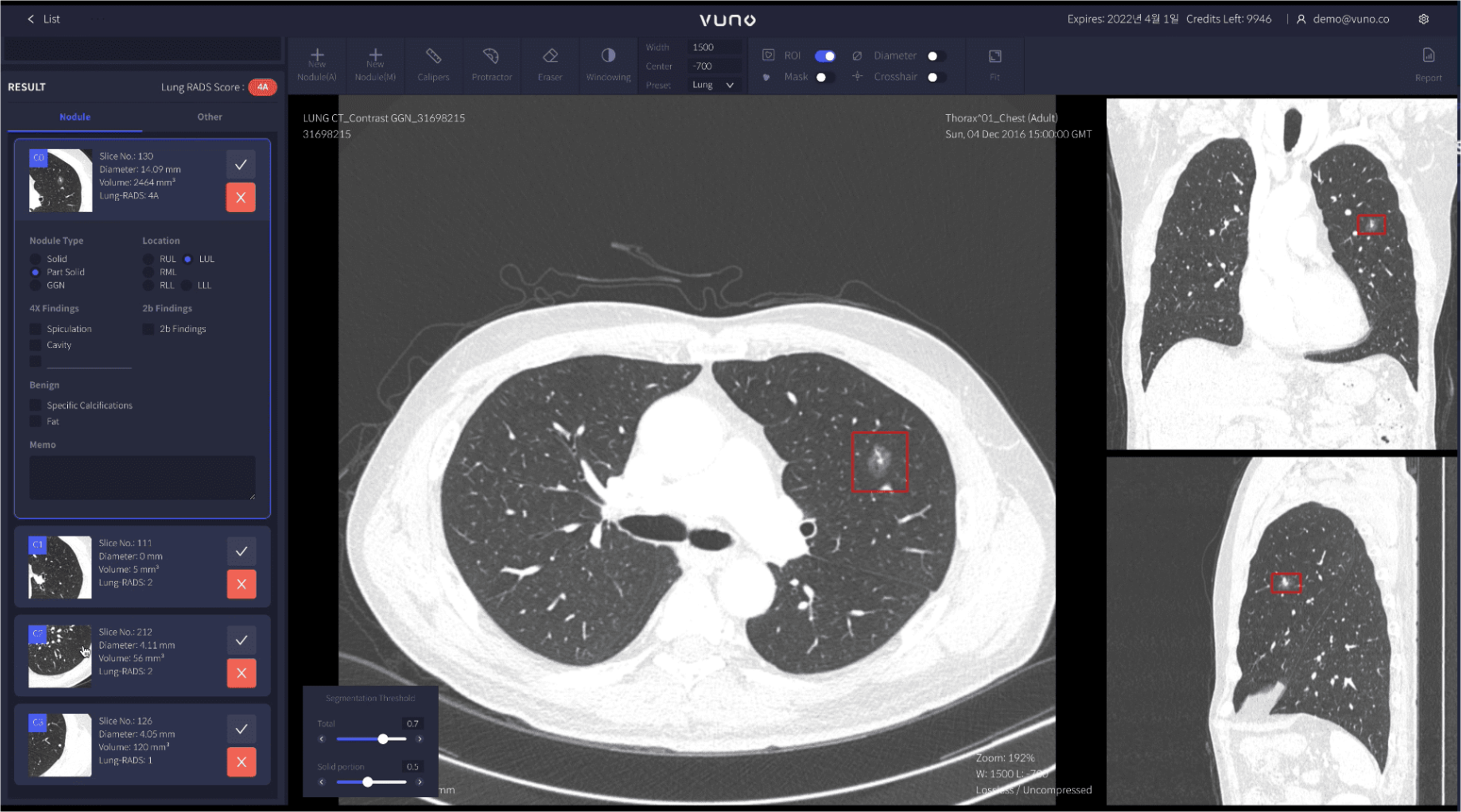Confirm nodule on Slice 111 with checkmark
The image size is (1461, 812).
coord(242,550)
